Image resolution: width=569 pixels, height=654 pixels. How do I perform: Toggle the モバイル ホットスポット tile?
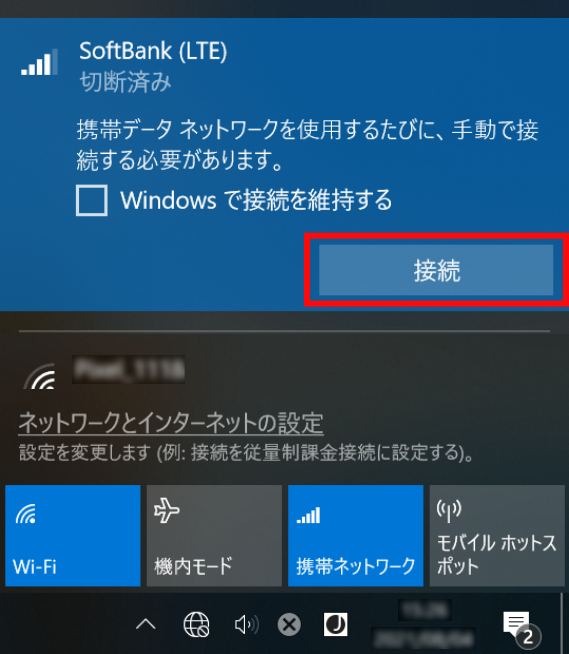pyautogui.click(x=497, y=536)
